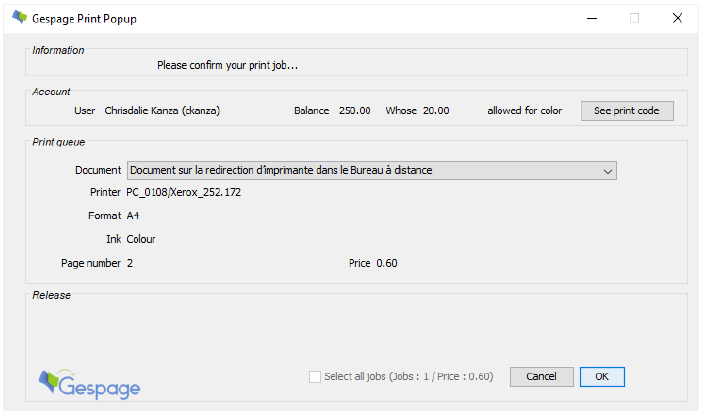703x414 pixels.
Task: Click the Ink value Colour
Action: (x=141, y=239)
